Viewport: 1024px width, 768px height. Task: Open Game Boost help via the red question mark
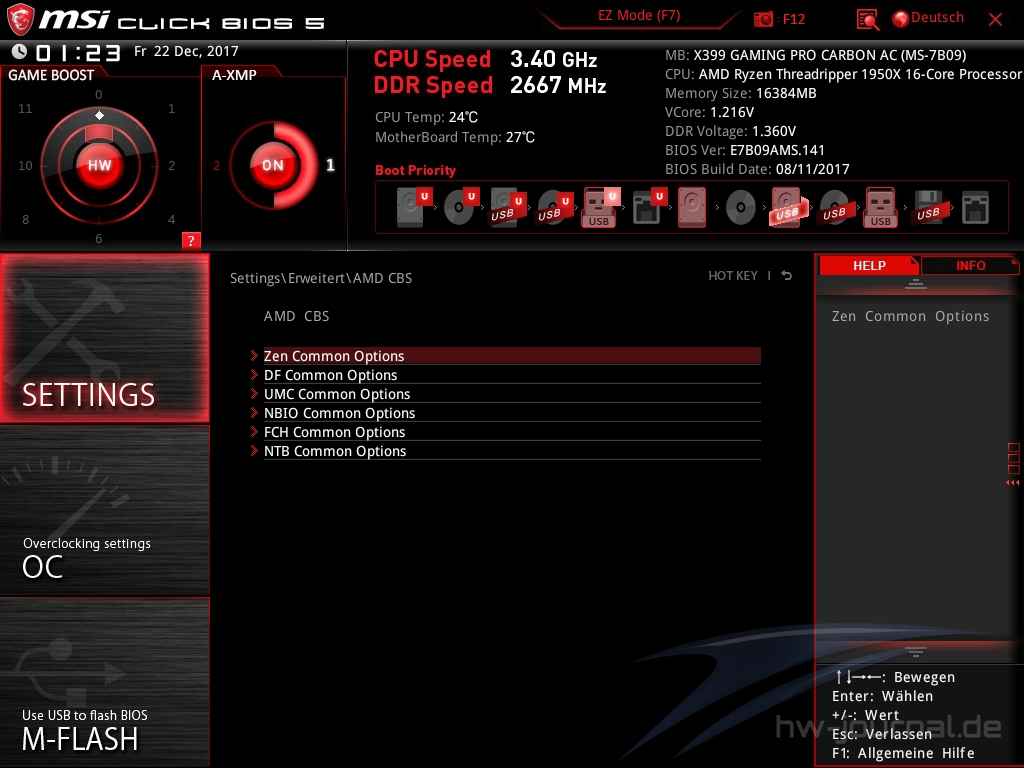(x=191, y=240)
